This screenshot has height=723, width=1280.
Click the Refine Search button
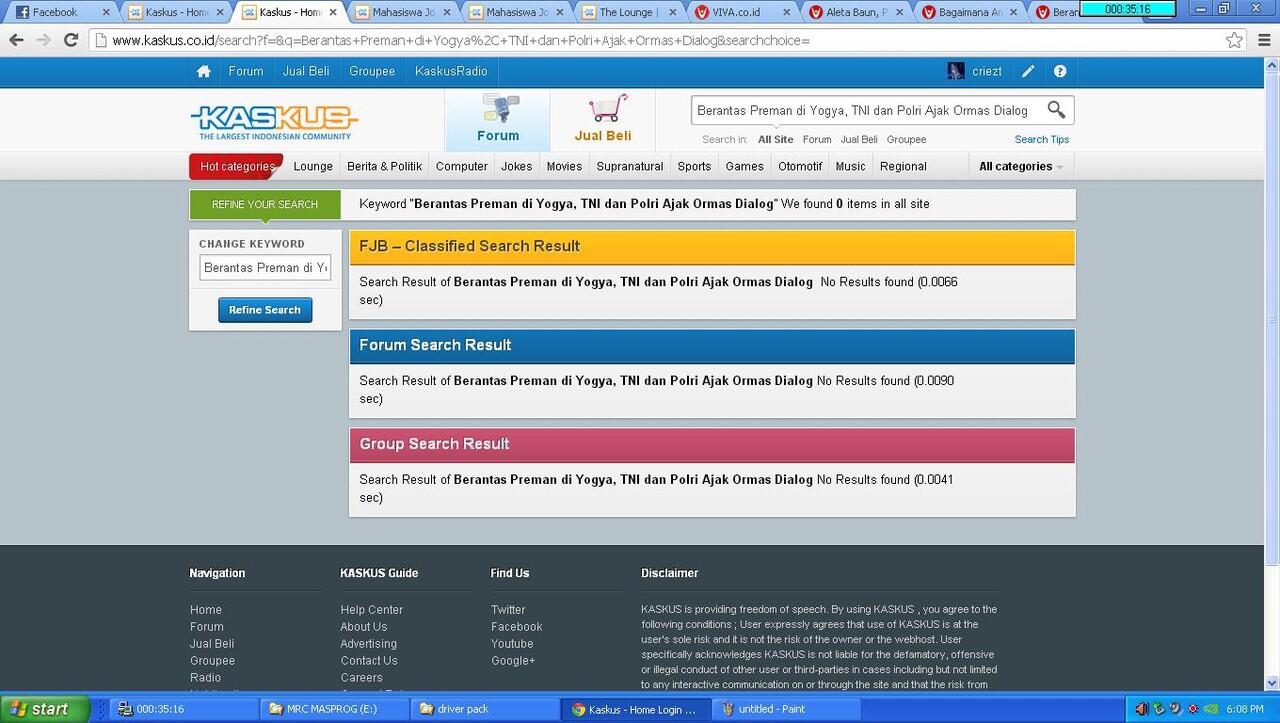tap(265, 310)
